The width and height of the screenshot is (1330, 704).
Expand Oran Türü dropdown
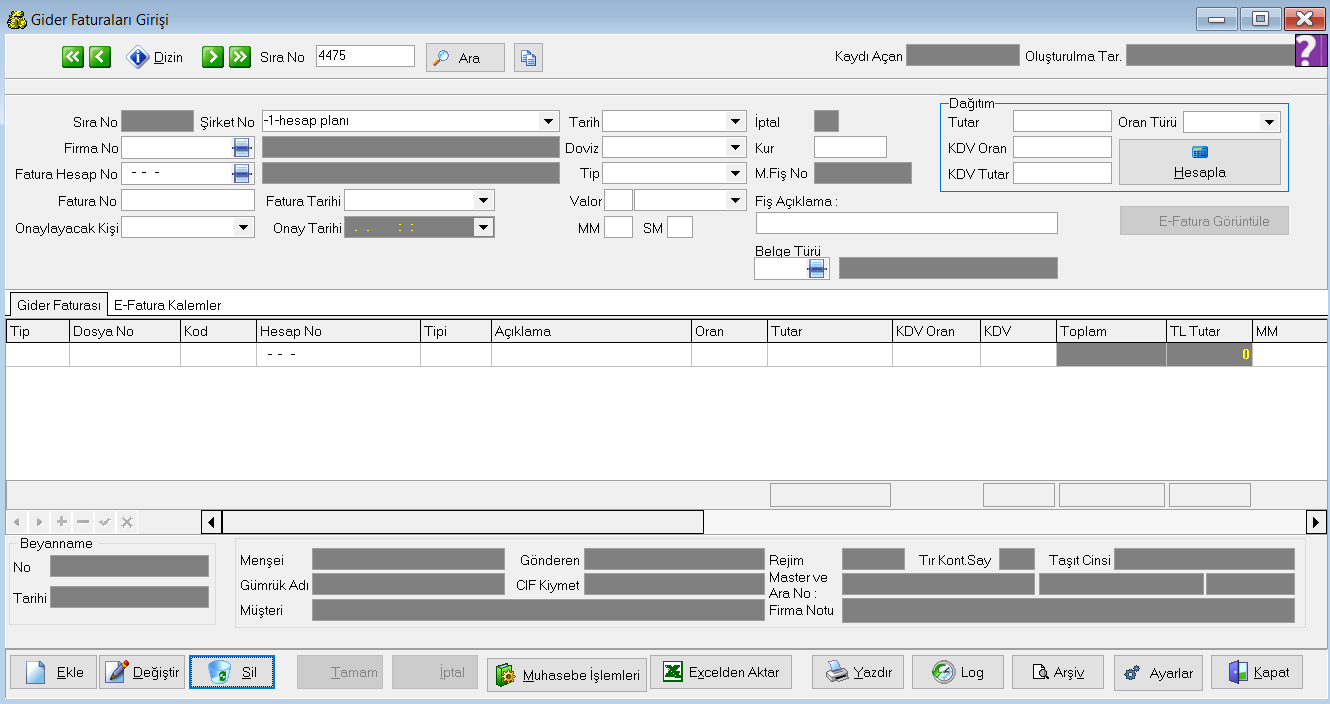click(1270, 122)
